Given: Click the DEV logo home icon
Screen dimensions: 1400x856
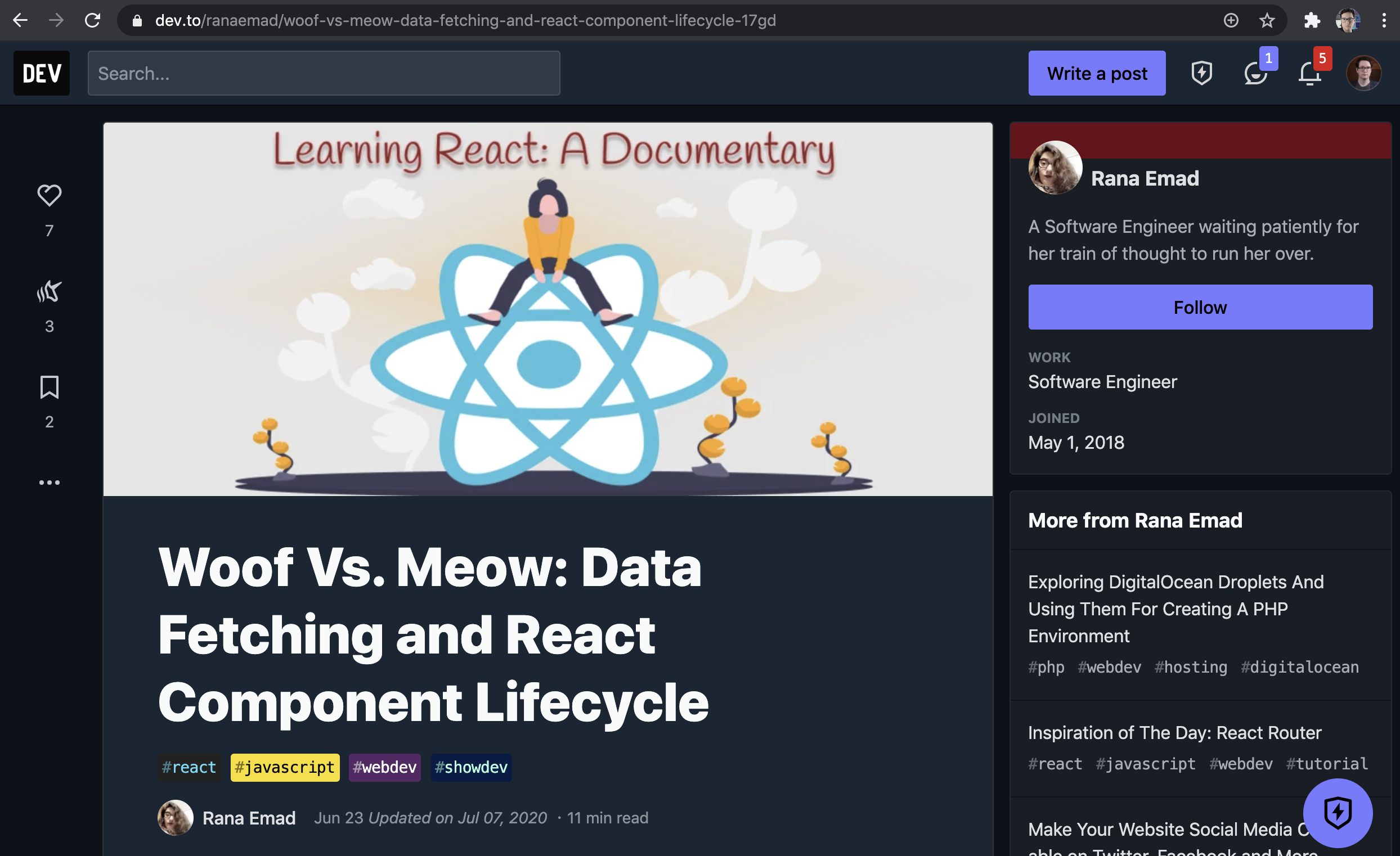Looking at the screenshot, I should click(42, 73).
